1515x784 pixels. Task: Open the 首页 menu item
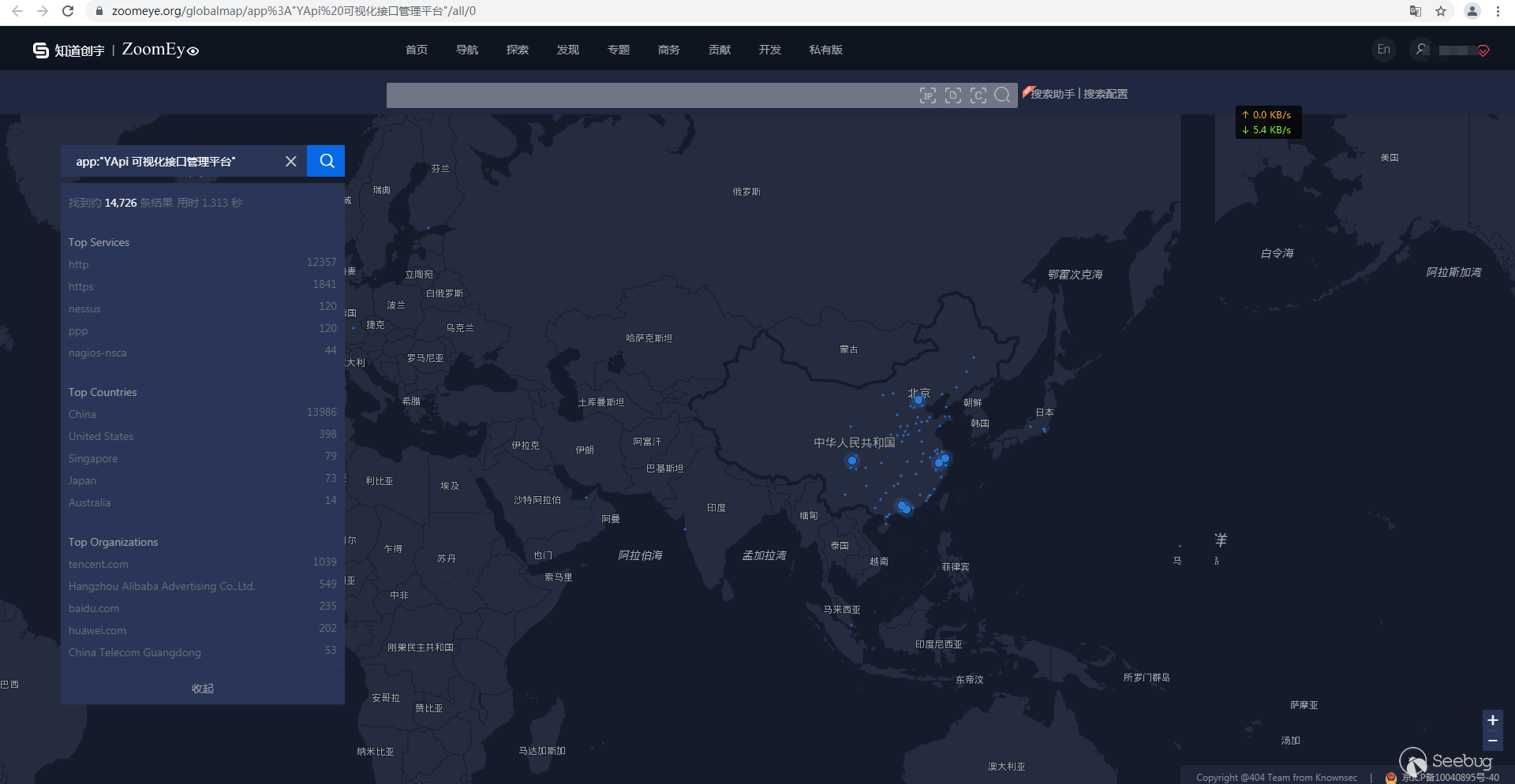click(x=417, y=50)
